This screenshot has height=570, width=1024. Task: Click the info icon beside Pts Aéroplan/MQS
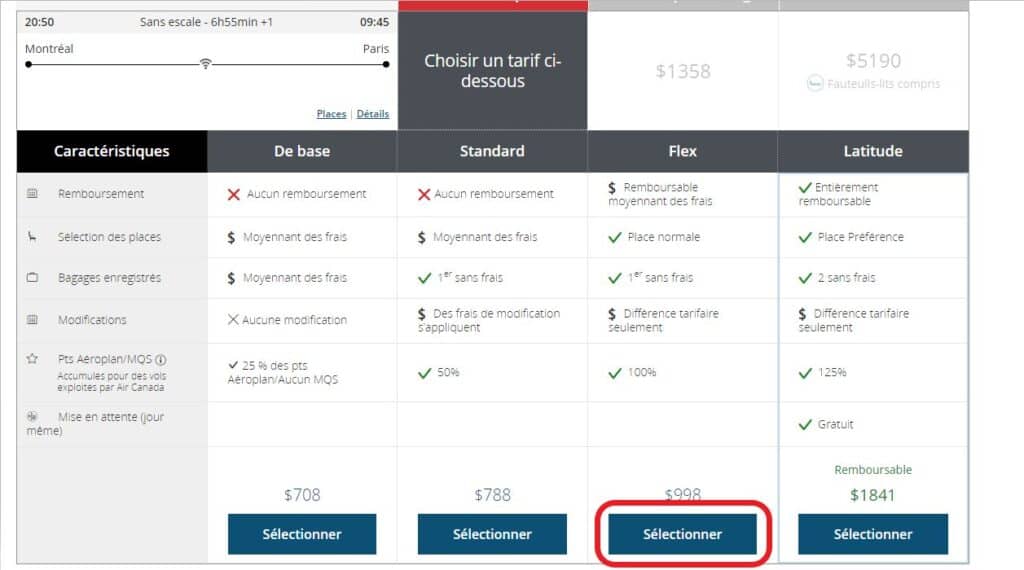click(161, 360)
